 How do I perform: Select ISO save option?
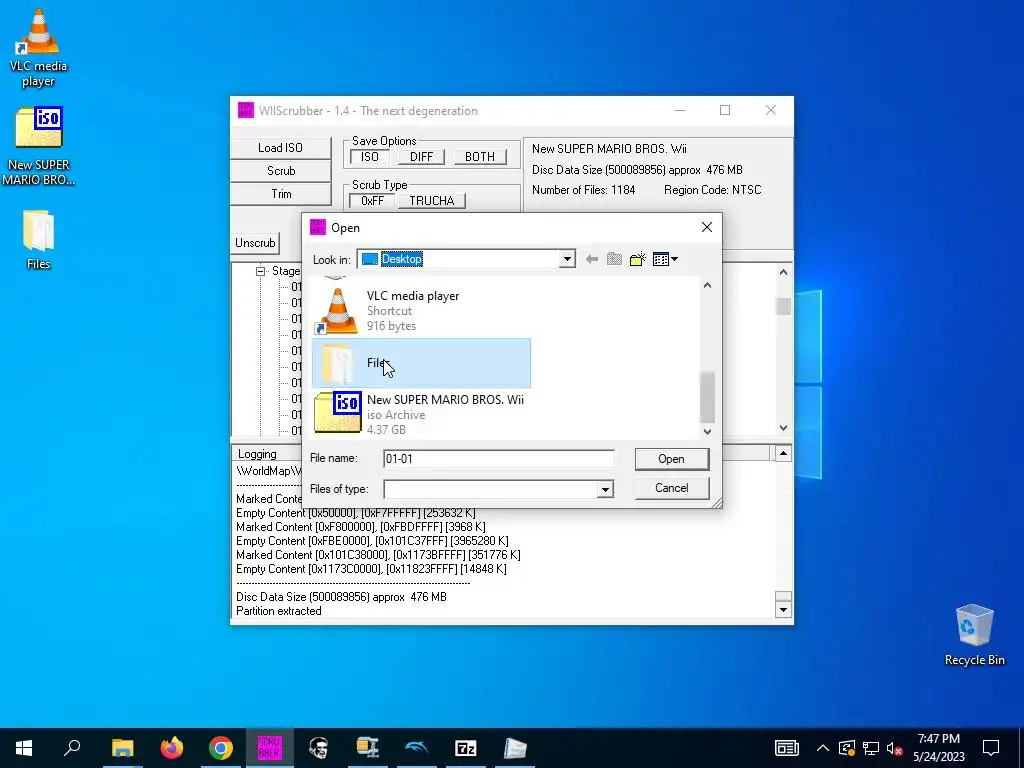[370, 157]
